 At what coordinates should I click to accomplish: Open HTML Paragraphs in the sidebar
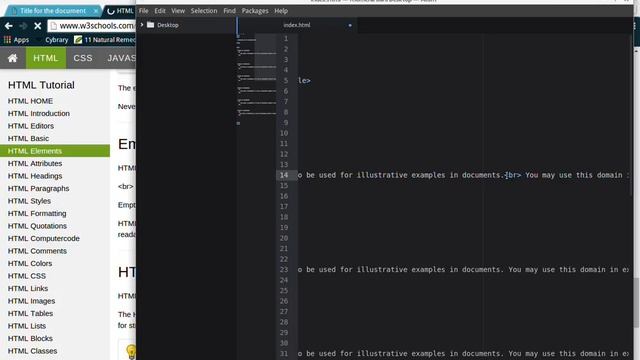(x=38, y=189)
